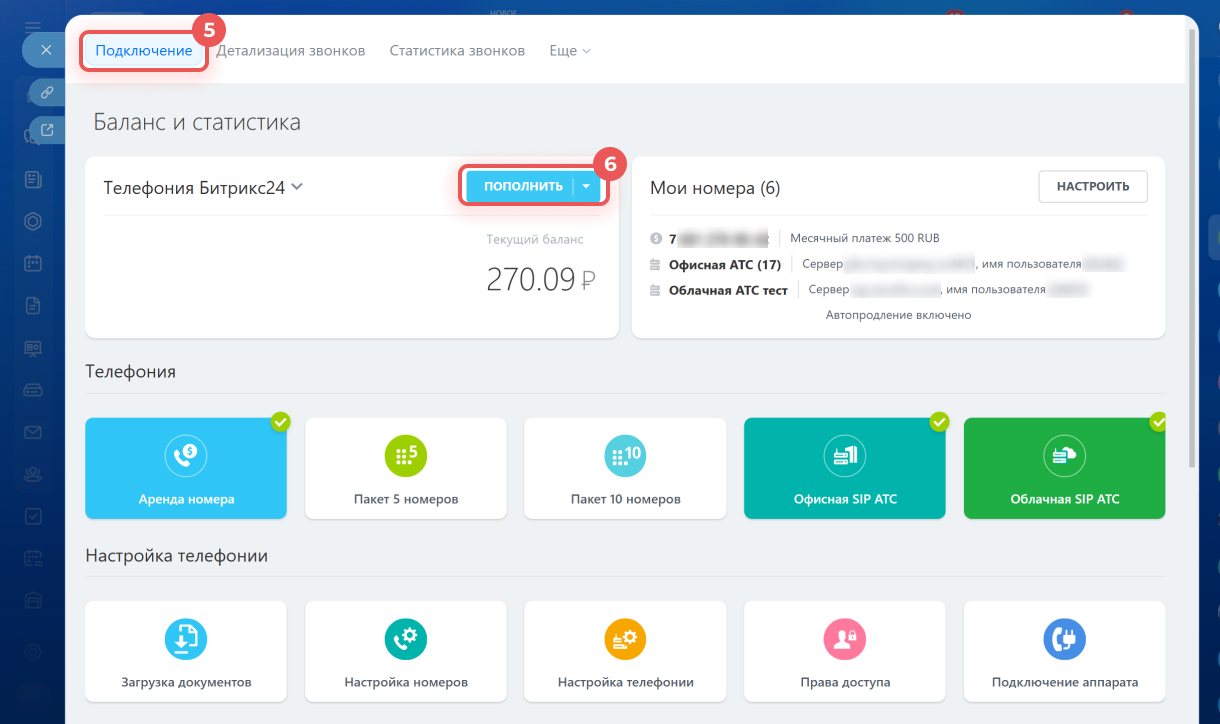Switch to Статистика звонков tab

(x=457, y=51)
